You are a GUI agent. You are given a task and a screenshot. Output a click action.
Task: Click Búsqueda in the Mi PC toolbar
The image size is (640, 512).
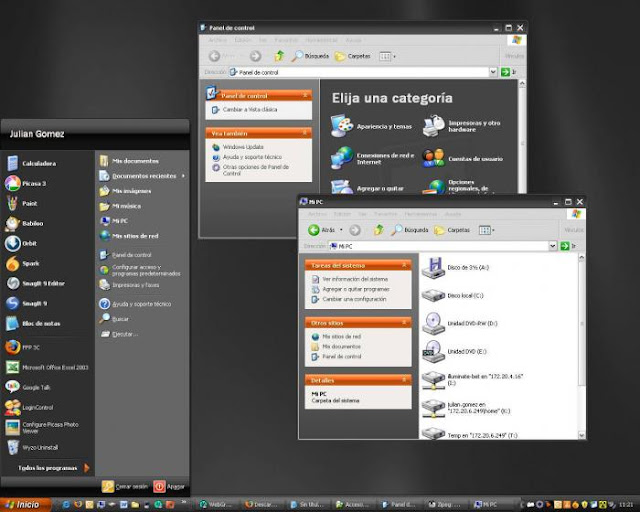click(x=409, y=230)
